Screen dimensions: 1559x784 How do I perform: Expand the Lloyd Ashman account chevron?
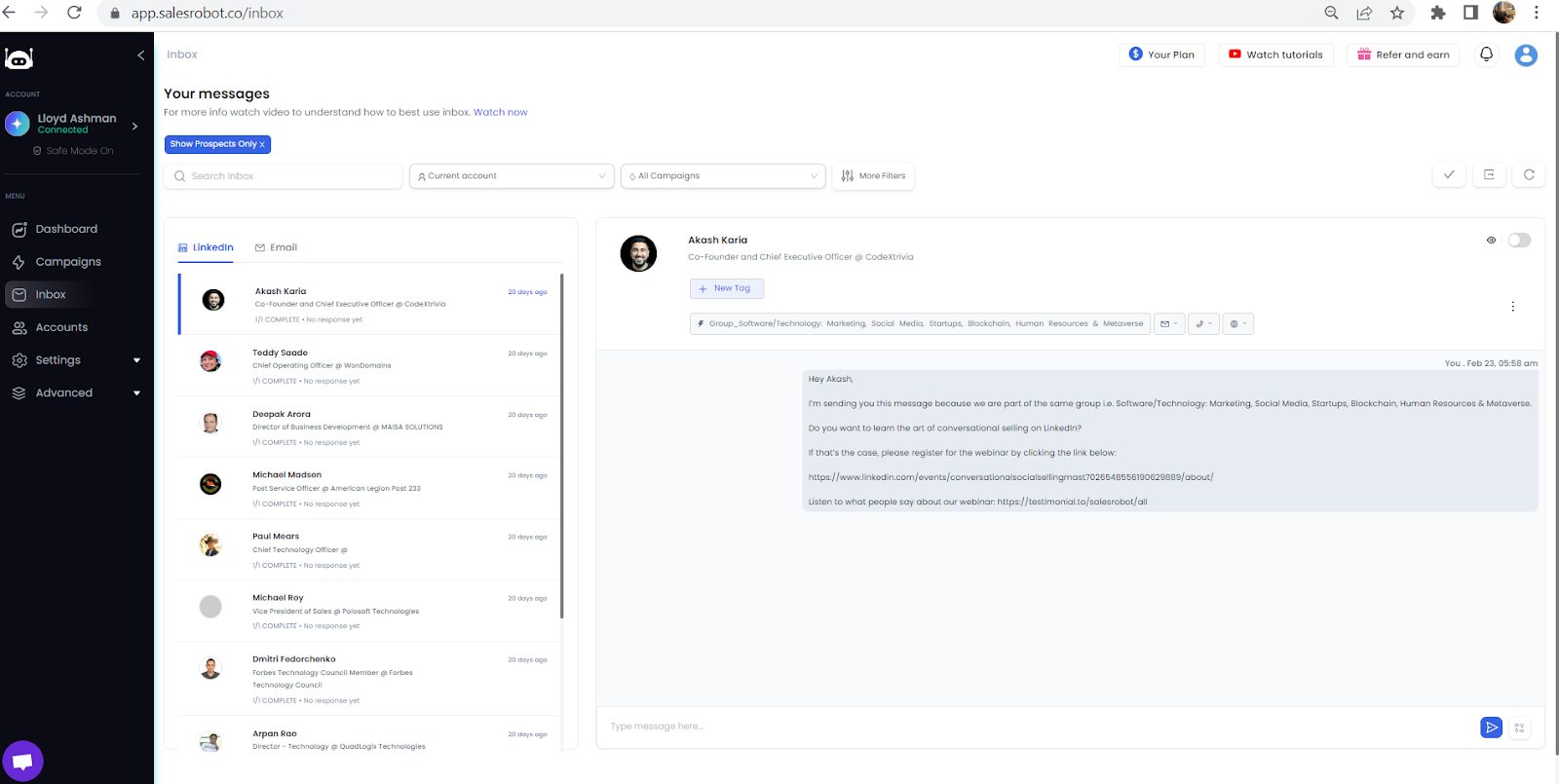click(x=134, y=126)
